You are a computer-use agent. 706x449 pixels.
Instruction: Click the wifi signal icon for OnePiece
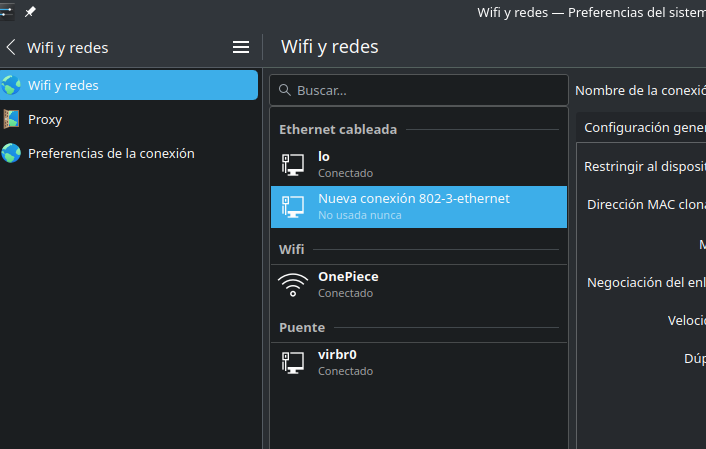coord(293,285)
